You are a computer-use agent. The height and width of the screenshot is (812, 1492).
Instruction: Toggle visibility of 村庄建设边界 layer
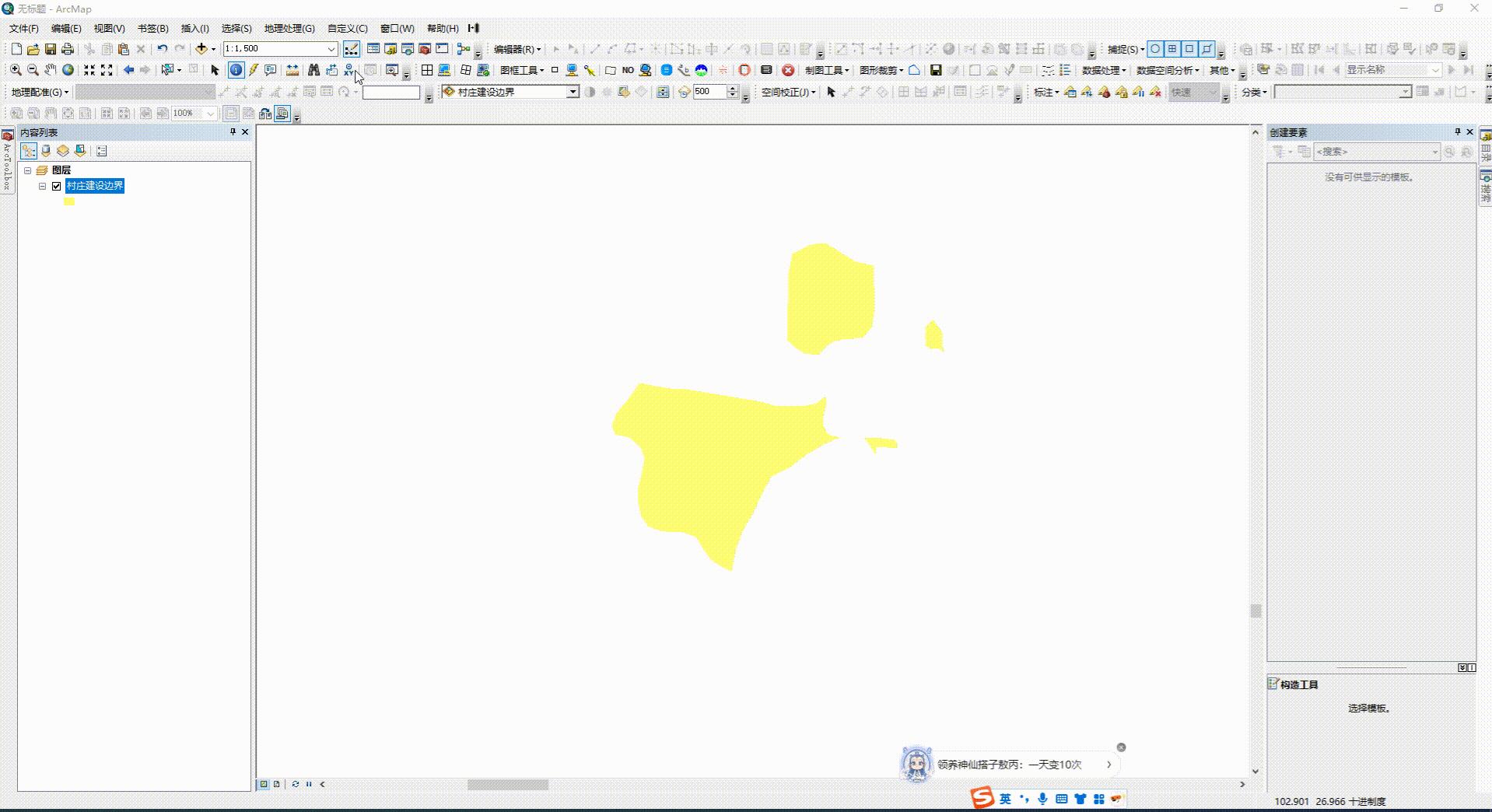56,186
